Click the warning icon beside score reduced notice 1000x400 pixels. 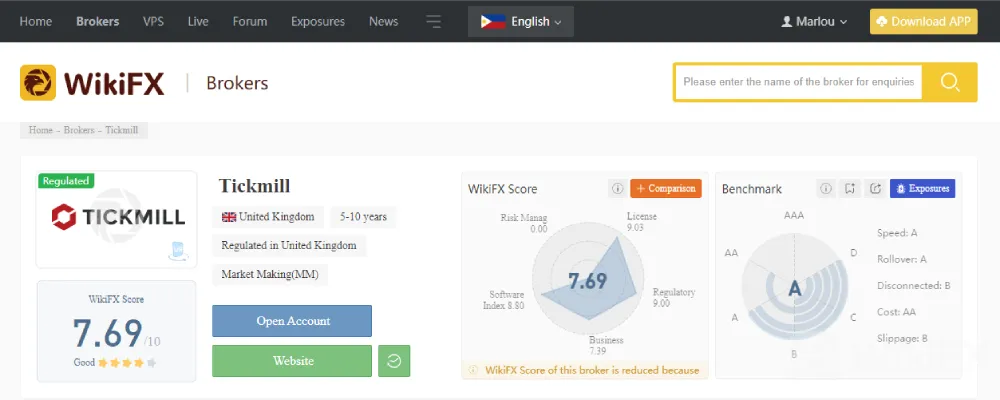coord(473,370)
